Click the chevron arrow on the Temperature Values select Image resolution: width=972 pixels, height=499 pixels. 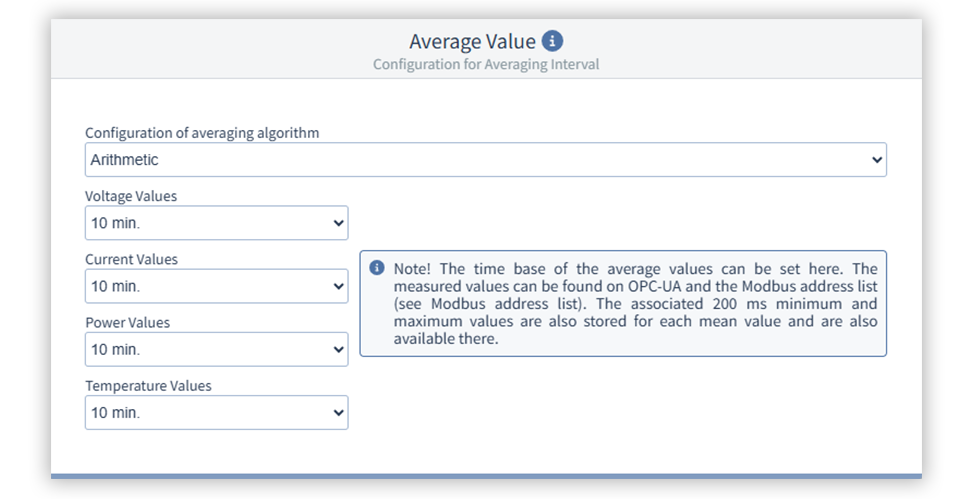click(338, 412)
